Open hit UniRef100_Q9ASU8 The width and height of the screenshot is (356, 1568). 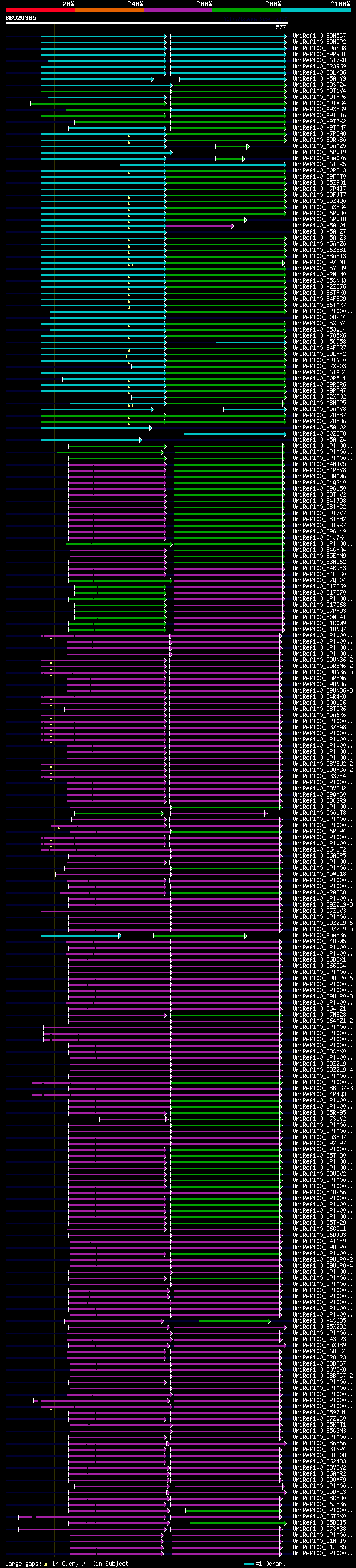tap(319, 48)
